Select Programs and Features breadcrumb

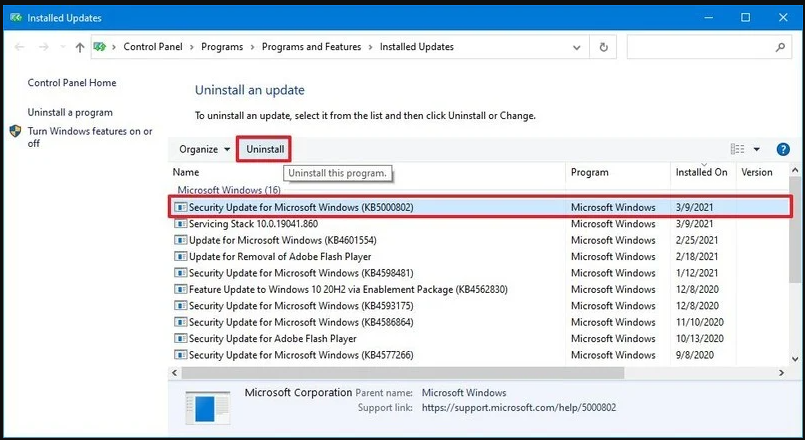[312, 47]
